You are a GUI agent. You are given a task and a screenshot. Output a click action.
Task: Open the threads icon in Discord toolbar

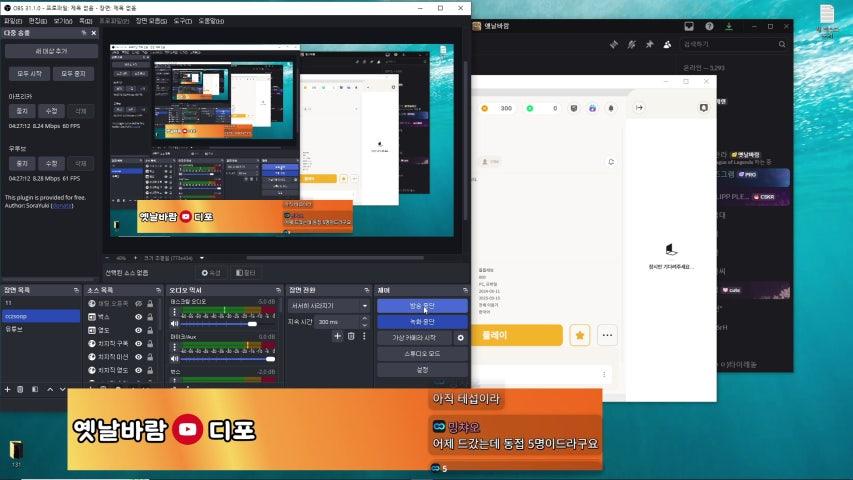tap(614, 45)
